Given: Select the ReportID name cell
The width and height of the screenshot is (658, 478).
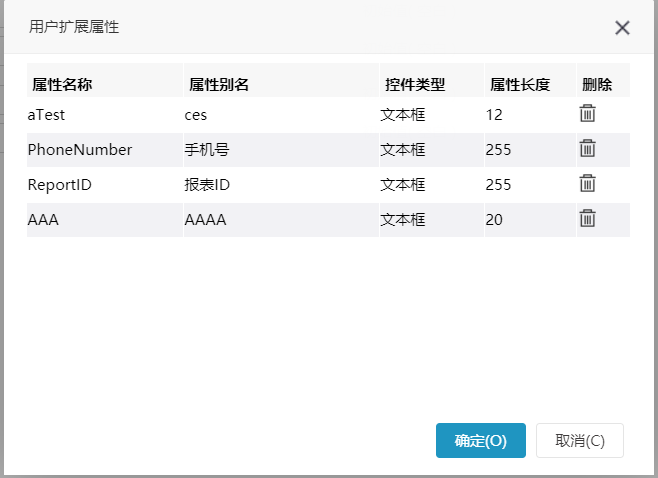Looking at the screenshot, I should coord(105,185).
